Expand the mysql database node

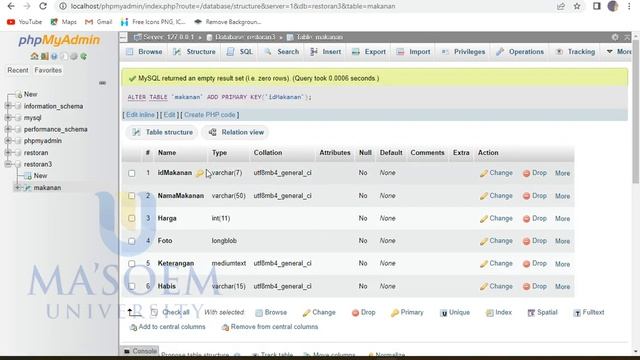coord(8,118)
